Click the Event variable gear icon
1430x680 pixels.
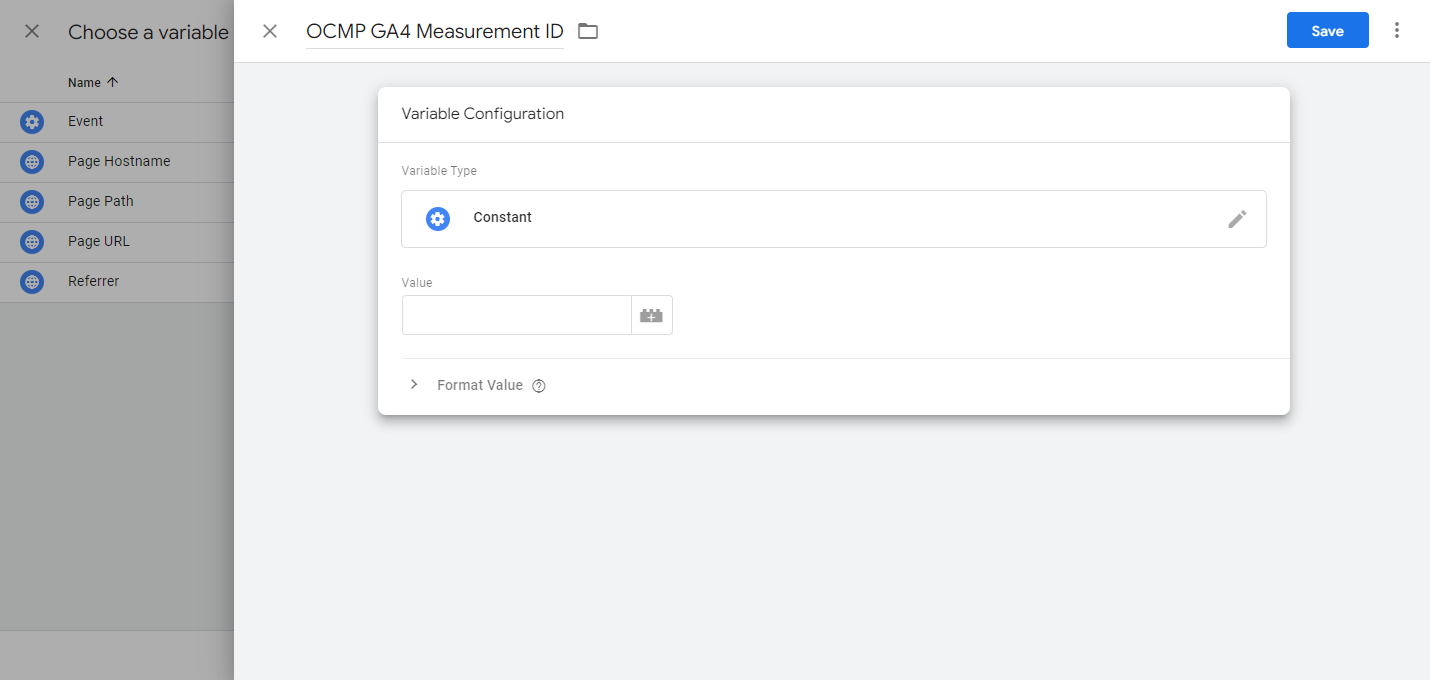pos(32,122)
